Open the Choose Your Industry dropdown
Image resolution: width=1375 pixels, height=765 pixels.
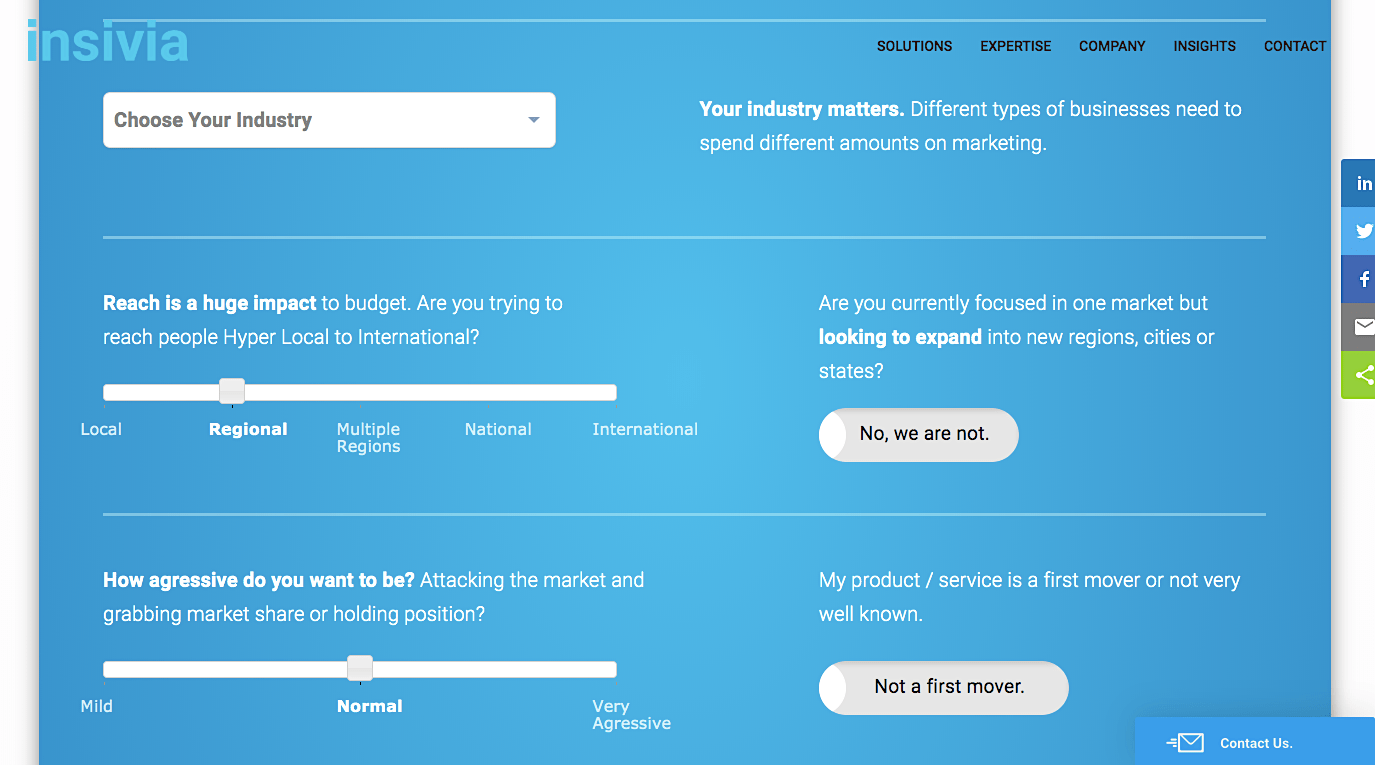pos(328,120)
